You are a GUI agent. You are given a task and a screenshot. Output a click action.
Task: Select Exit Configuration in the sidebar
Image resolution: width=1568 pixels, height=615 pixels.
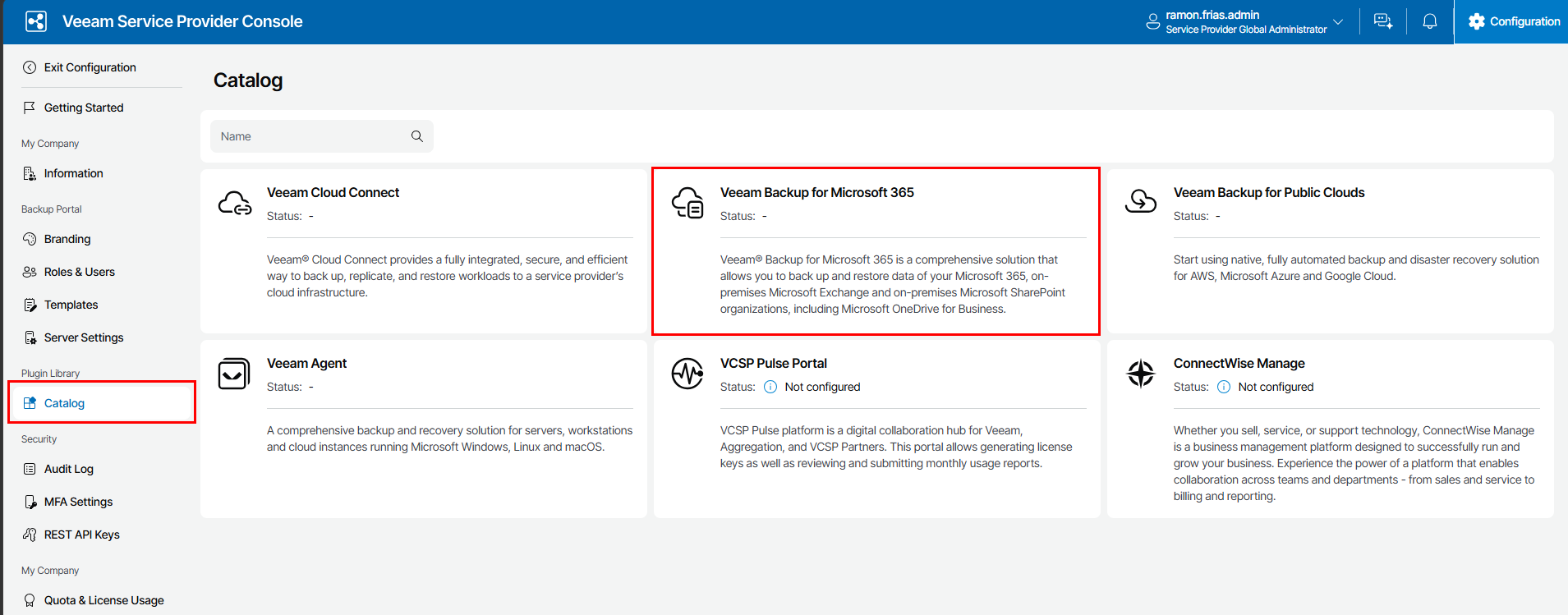click(90, 67)
